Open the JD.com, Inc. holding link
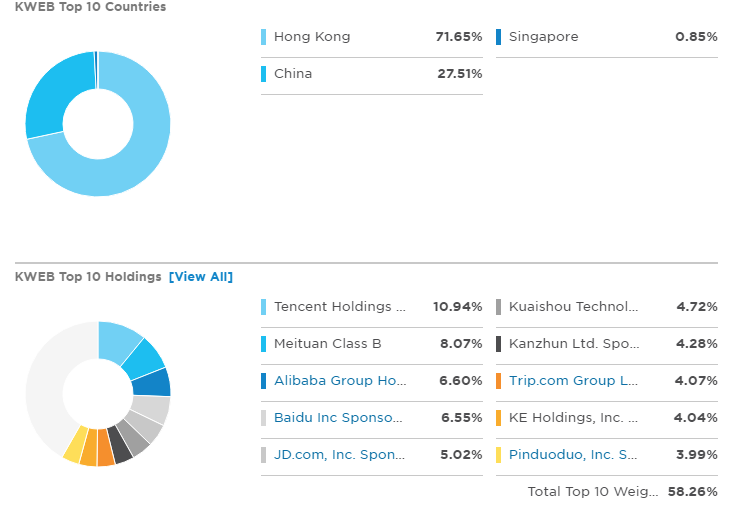 [x=338, y=455]
